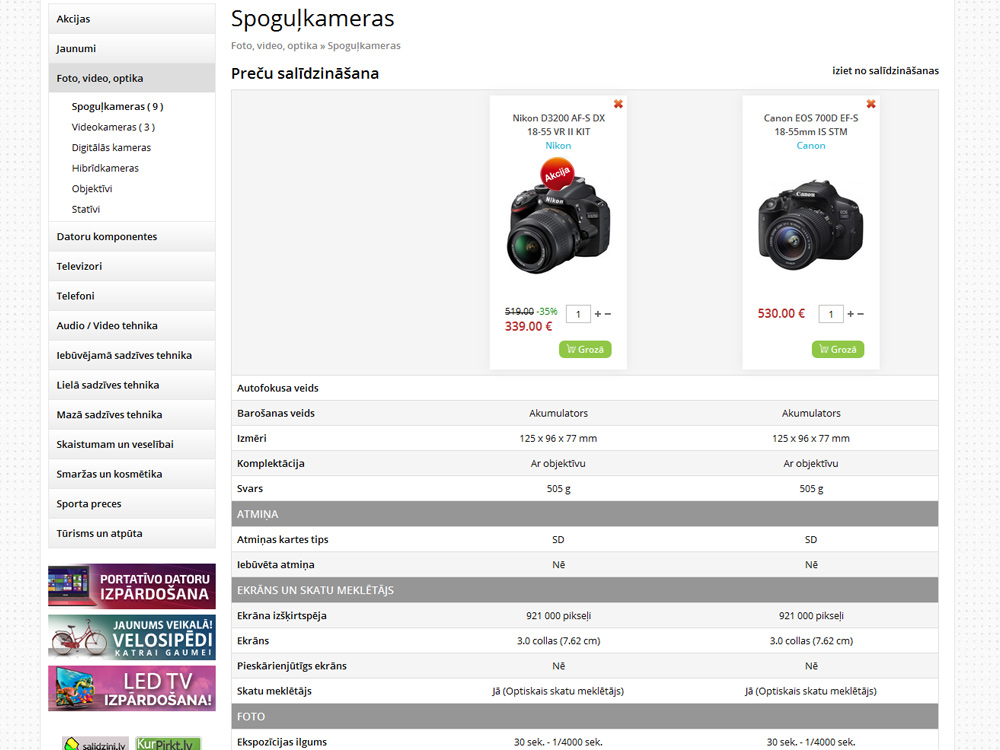Add Nikon D3200 to Grozā cart

[585, 349]
